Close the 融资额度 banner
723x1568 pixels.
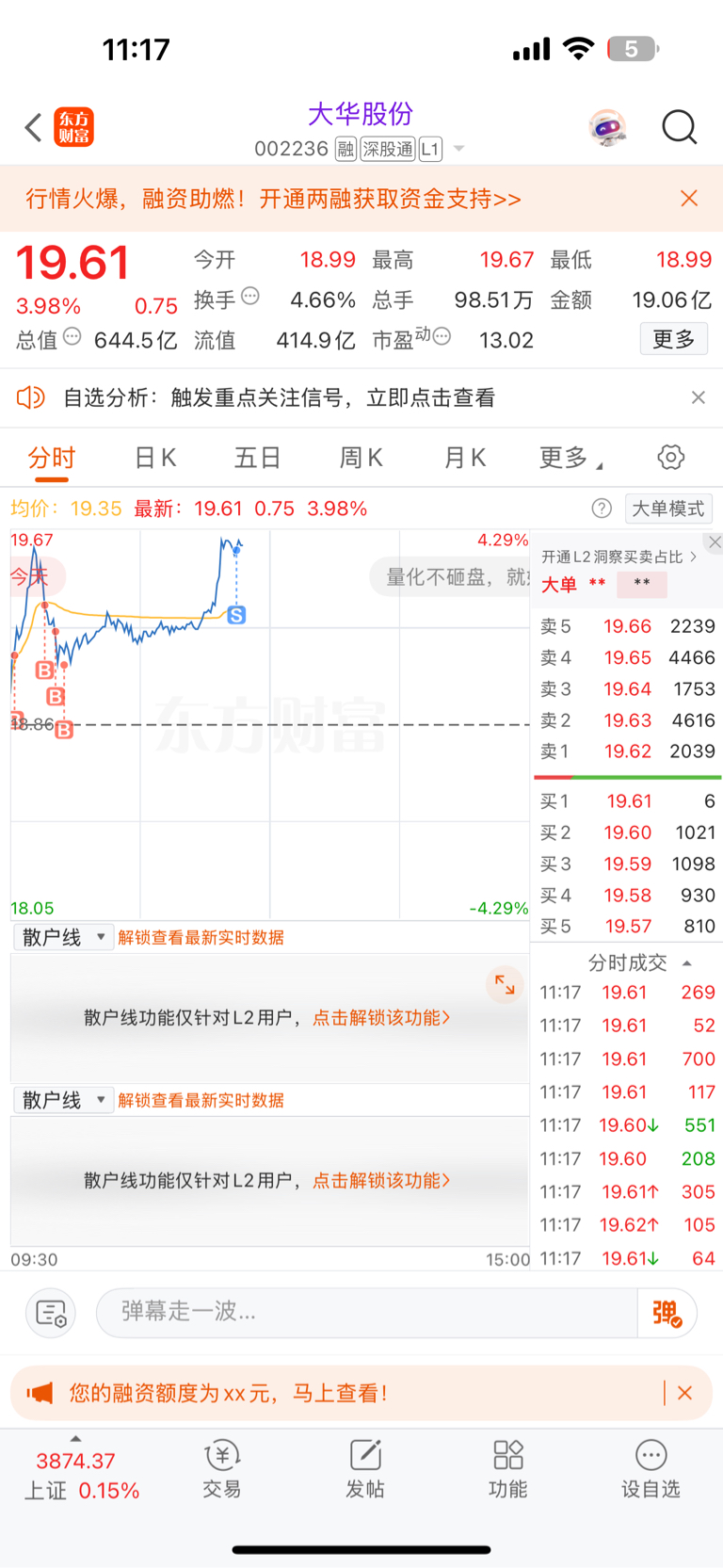[685, 1393]
